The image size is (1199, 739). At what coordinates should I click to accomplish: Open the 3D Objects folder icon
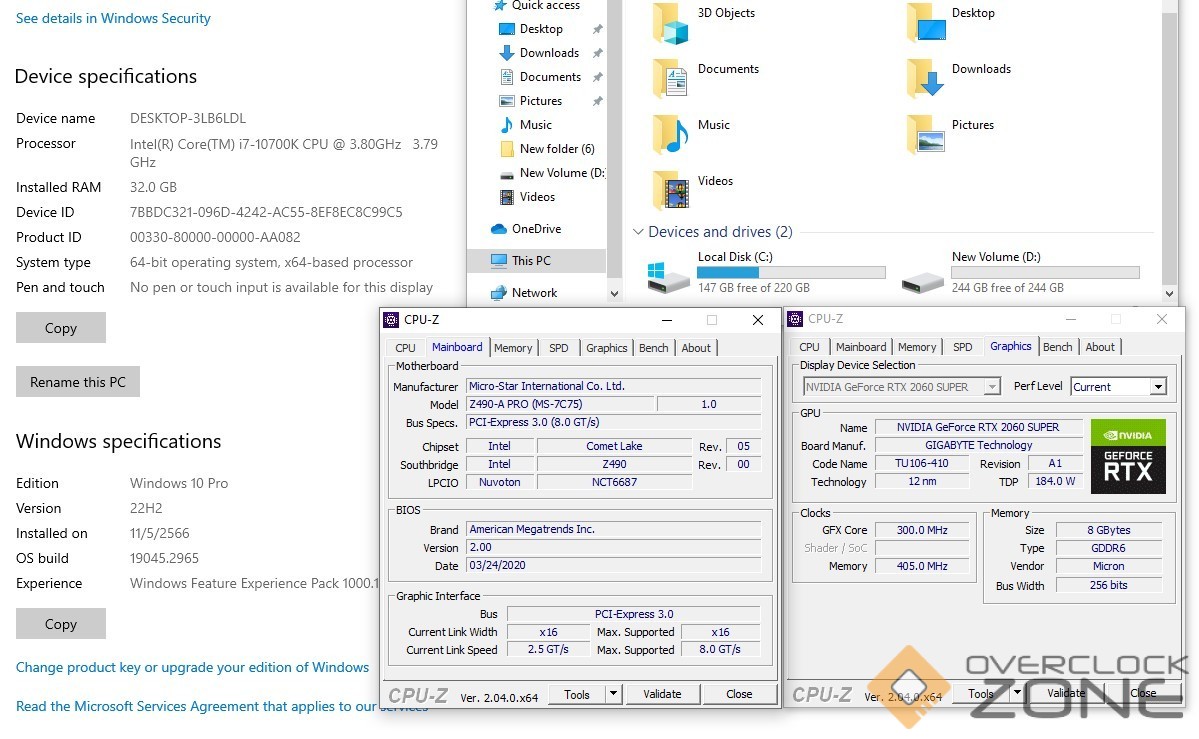(x=670, y=23)
